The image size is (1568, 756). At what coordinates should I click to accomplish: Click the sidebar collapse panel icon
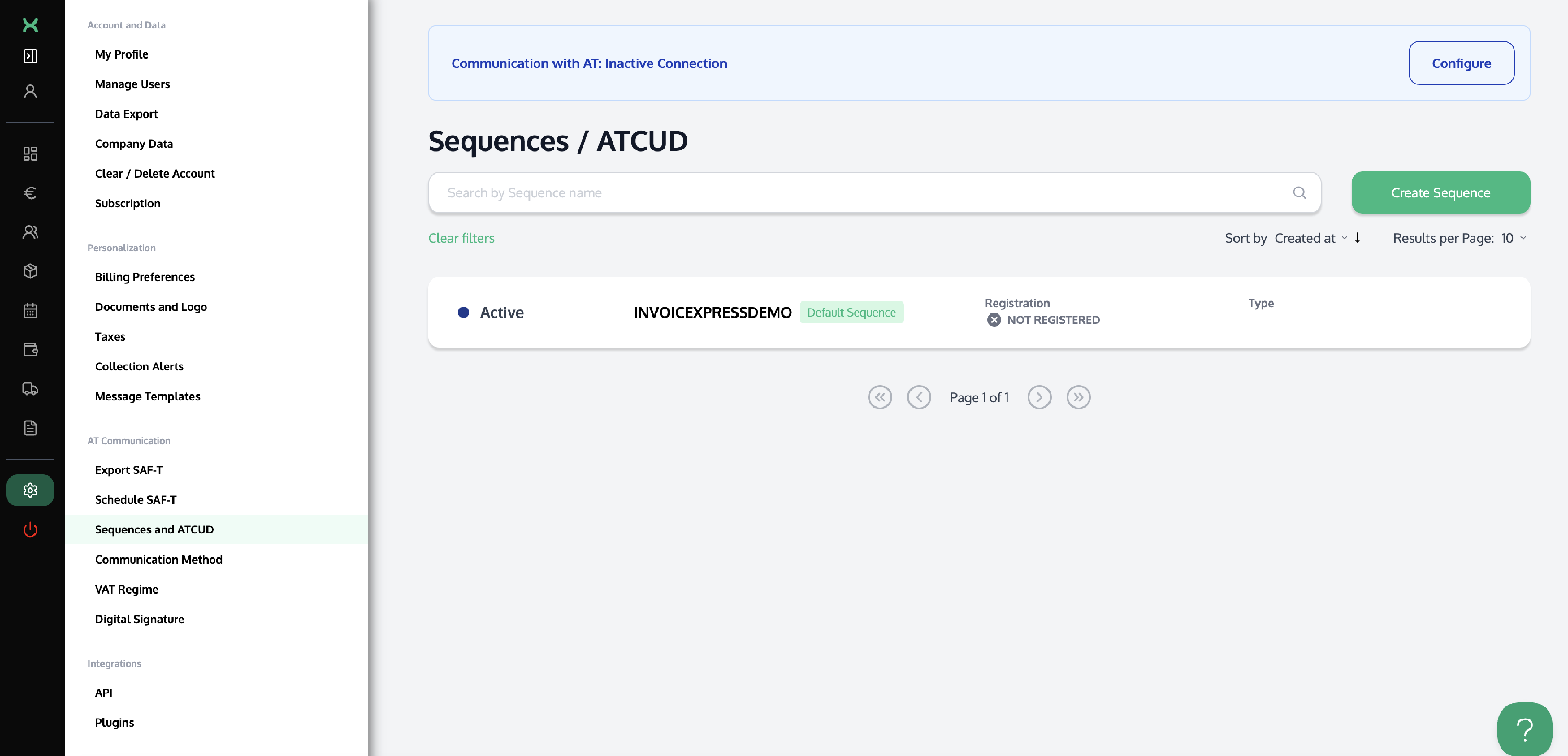pyautogui.click(x=30, y=56)
